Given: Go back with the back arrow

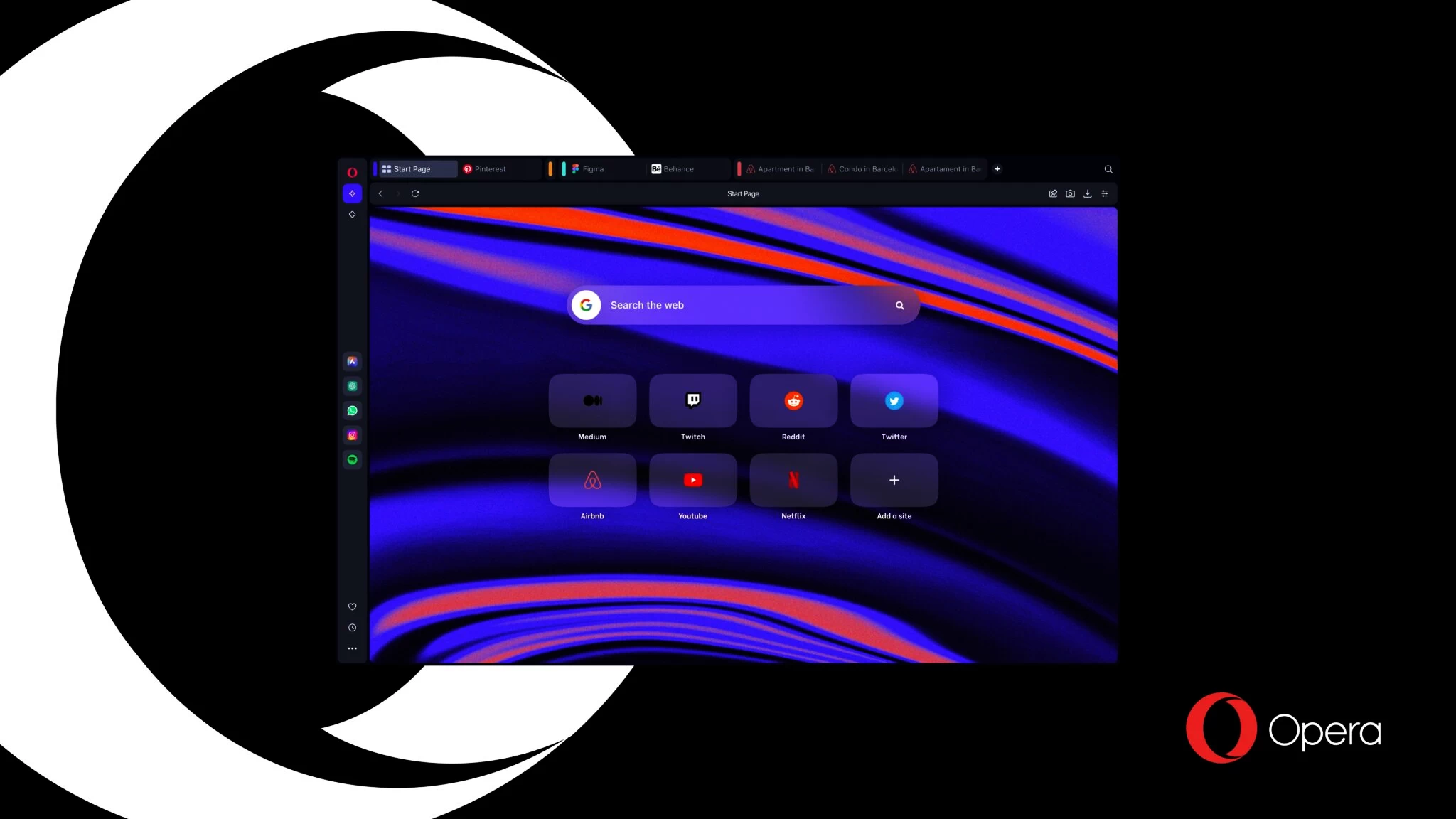Looking at the screenshot, I should tap(380, 193).
